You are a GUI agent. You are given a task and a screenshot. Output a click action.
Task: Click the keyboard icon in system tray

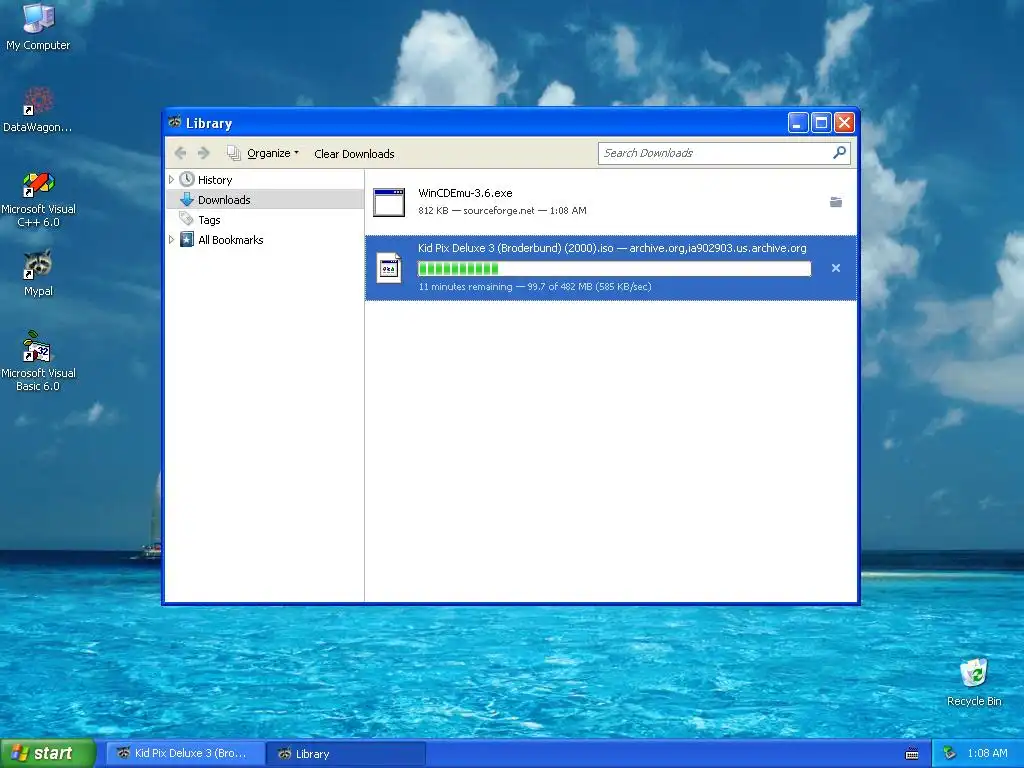tap(912, 754)
